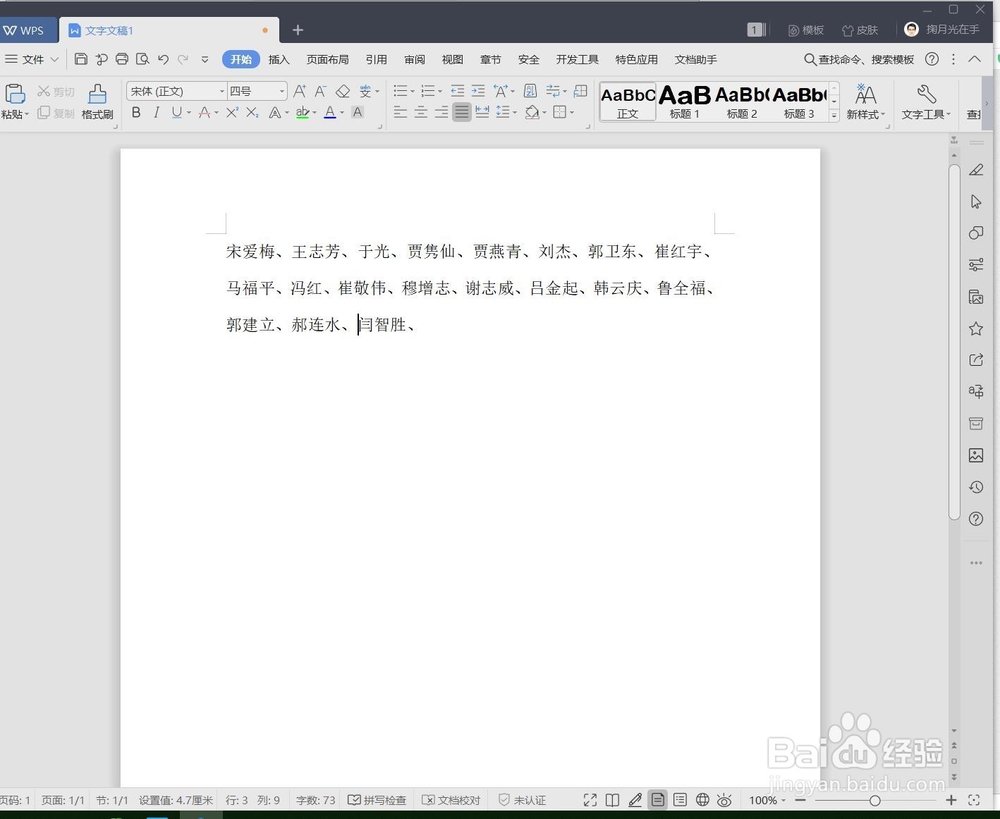Click the 模板 template button
Viewport: 1000px width, 819px height.
pos(805,30)
